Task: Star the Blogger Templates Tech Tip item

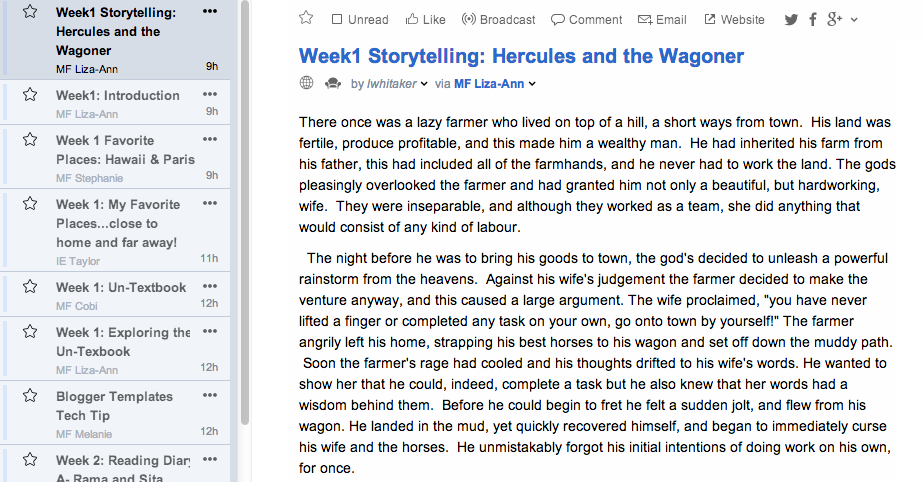Action: [x=30, y=395]
